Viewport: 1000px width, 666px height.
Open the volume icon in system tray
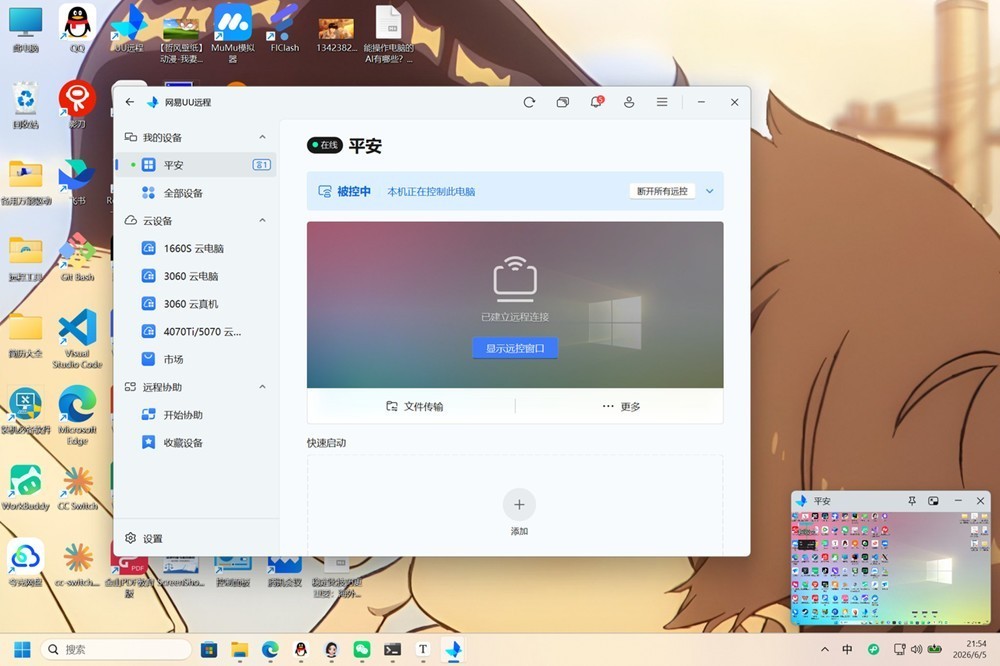coord(916,649)
